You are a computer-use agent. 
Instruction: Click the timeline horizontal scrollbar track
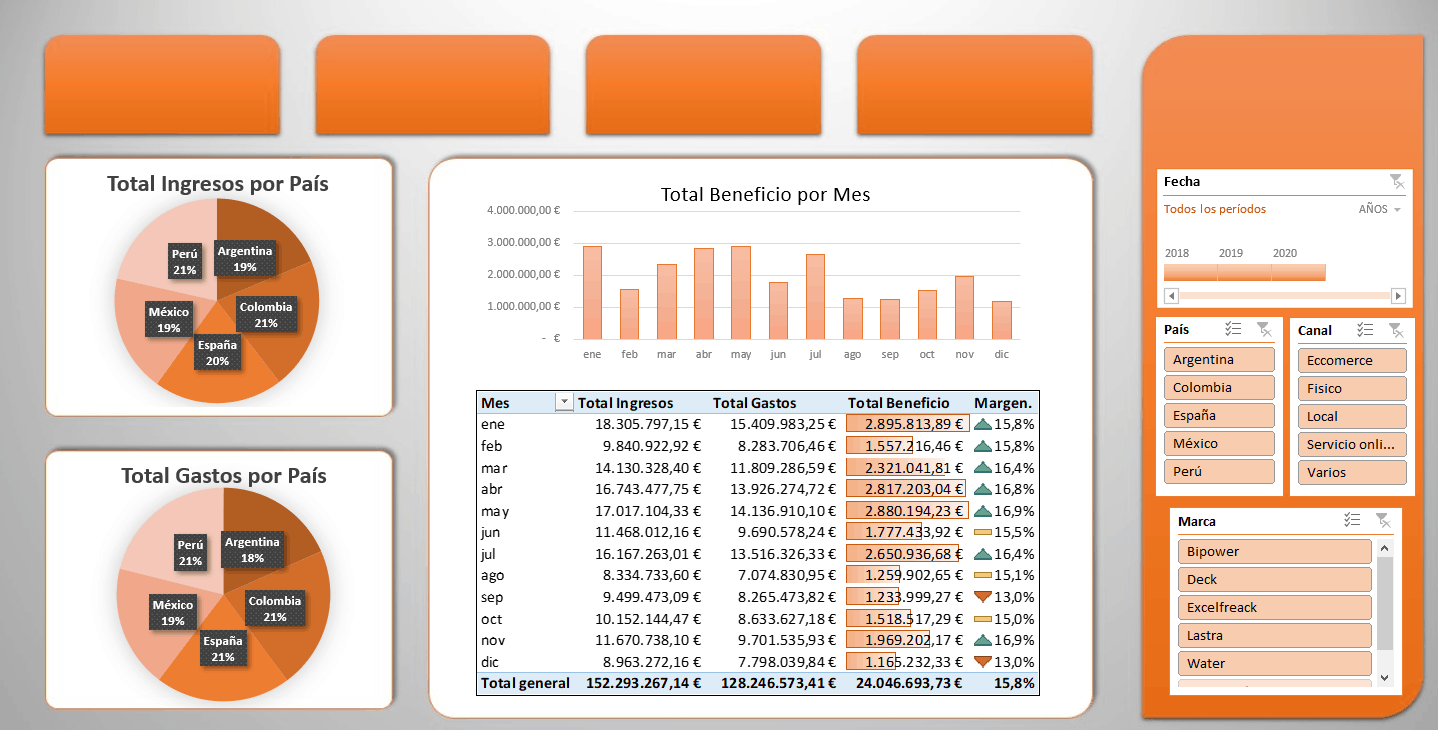pyautogui.click(x=1285, y=296)
